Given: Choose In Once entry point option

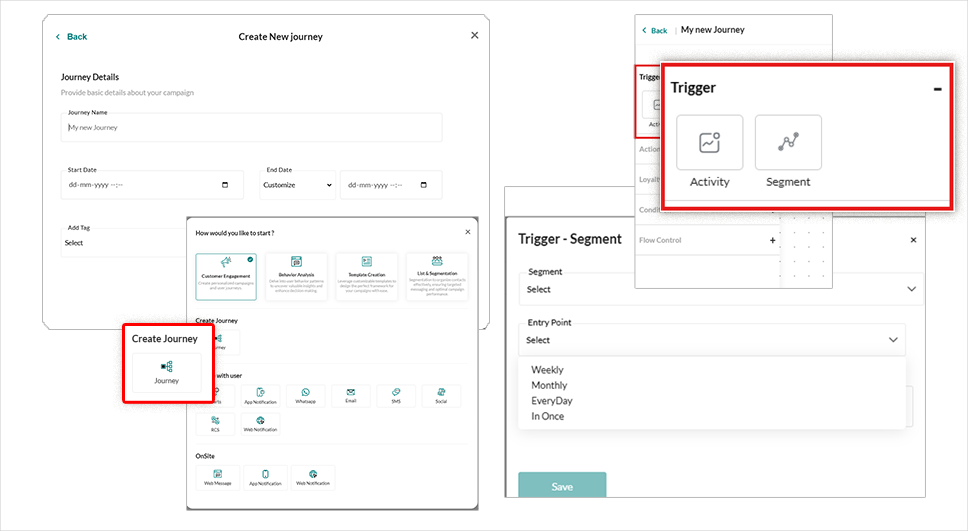Looking at the screenshot, I should point(548,416).
